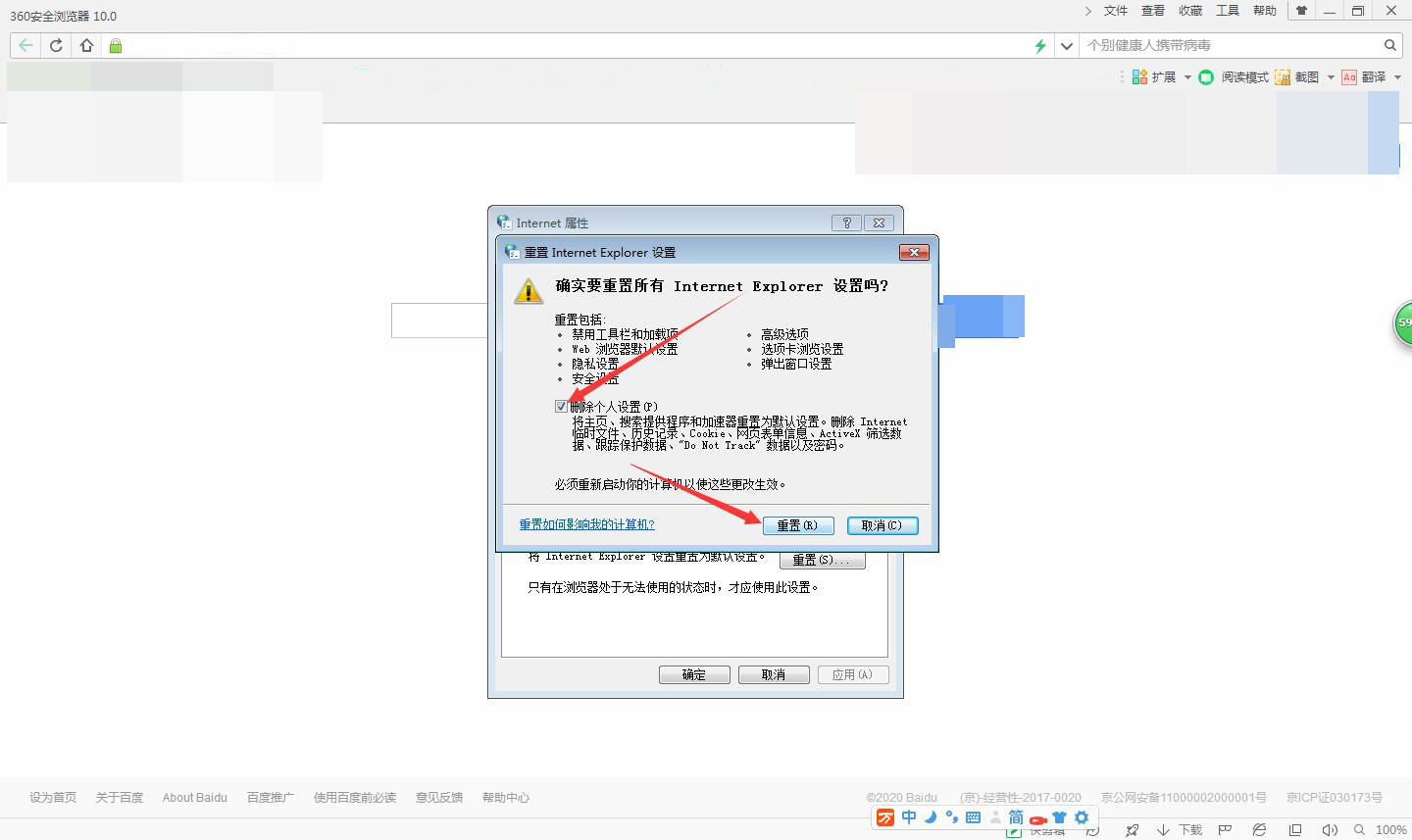Open 百度推广 footer link
Viewport: 1412px width, 840px height.
click(271, 798)
